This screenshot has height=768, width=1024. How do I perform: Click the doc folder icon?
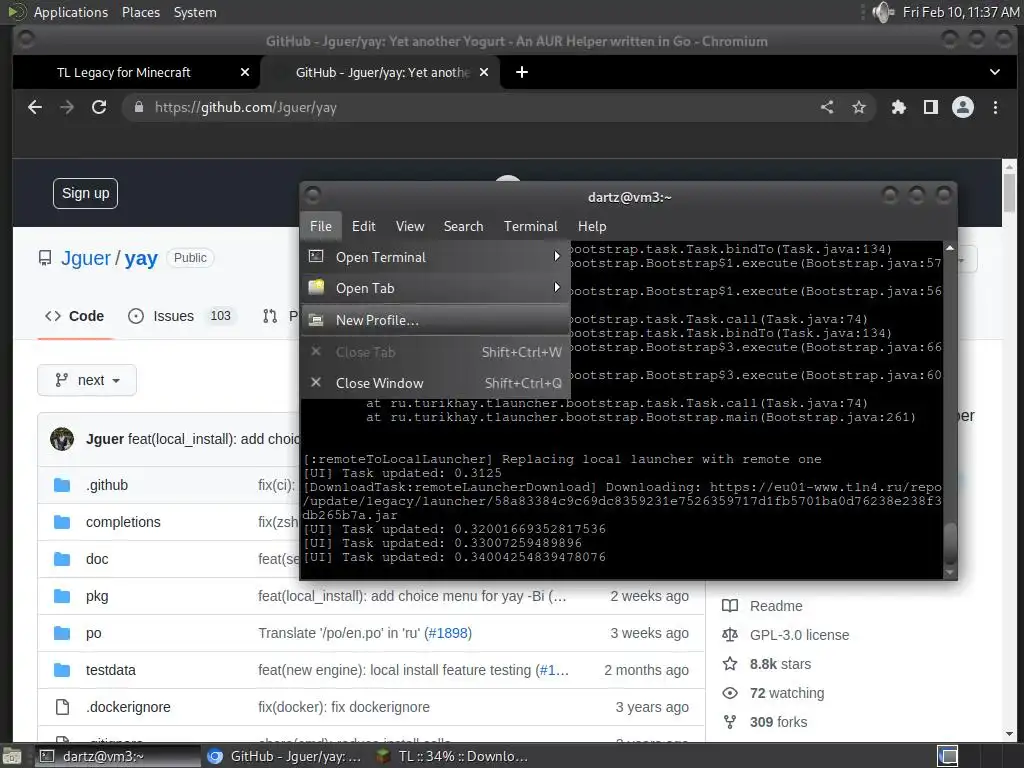point(62,559)
